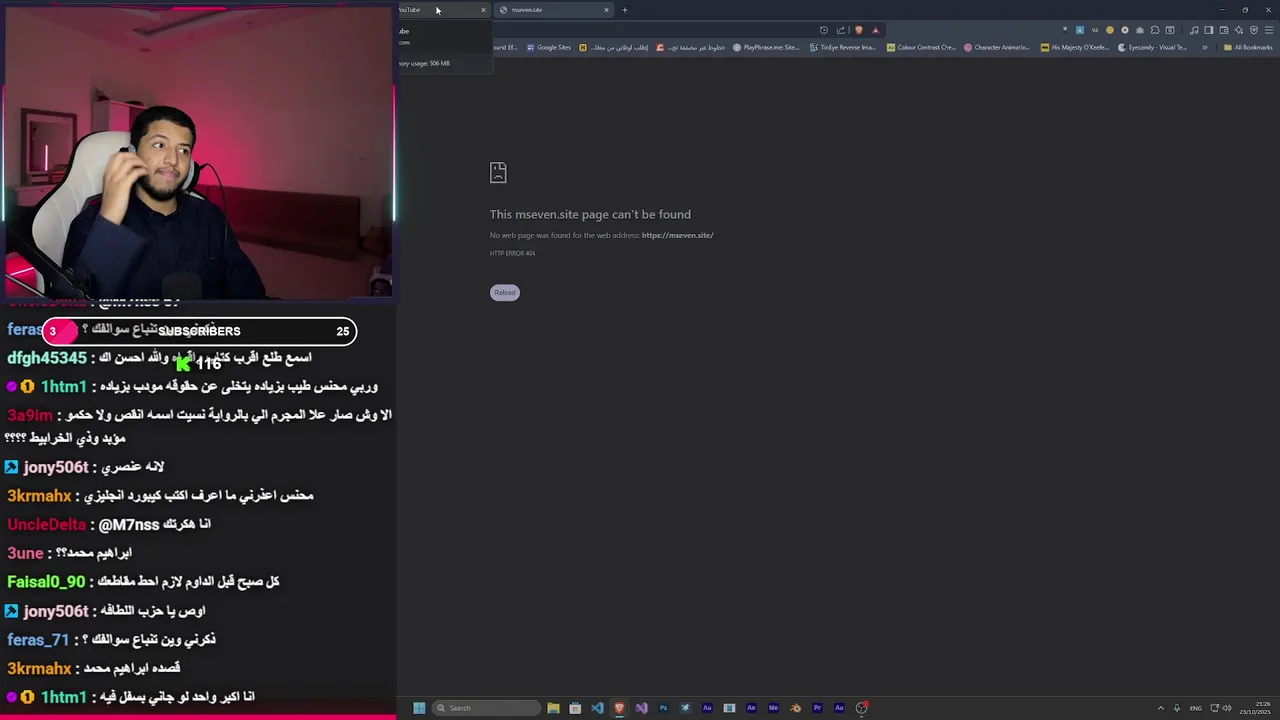
Task: Click the music note media control icon
Action: pyautogui.click(x=1194, y=30)
